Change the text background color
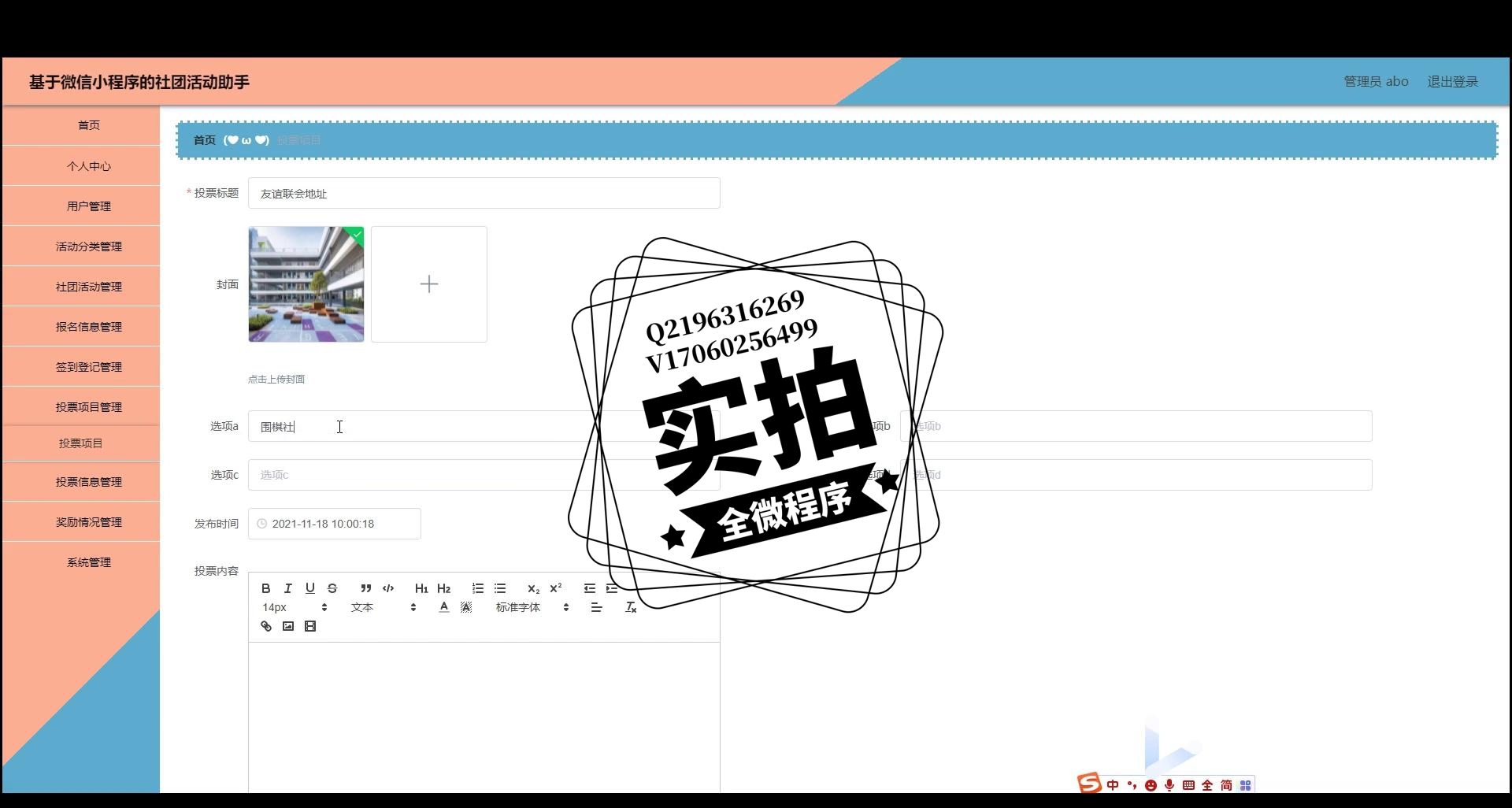 [x=466, y=607]
